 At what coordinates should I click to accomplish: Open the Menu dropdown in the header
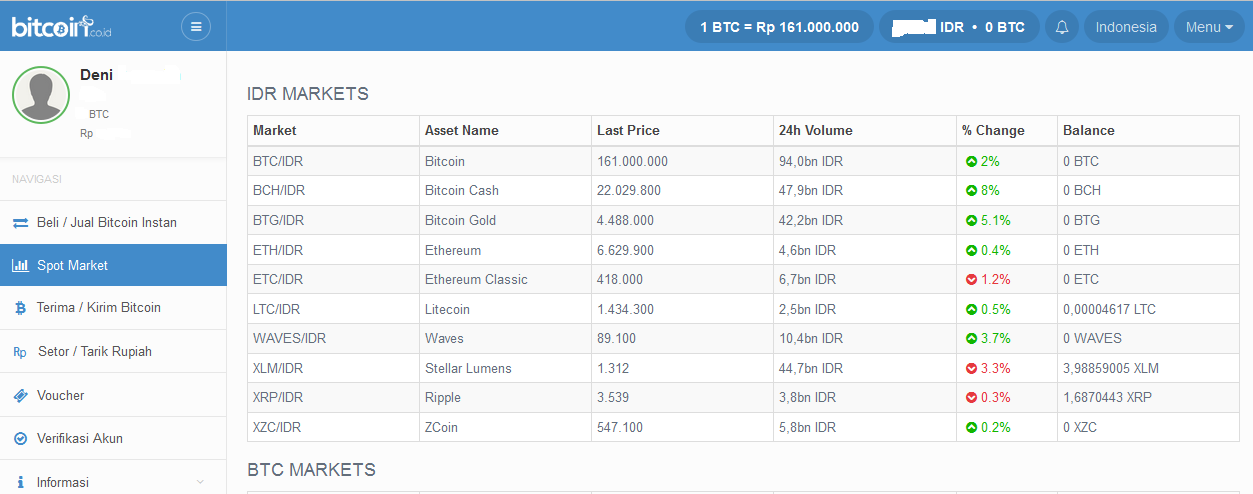tap(1209, 27)
